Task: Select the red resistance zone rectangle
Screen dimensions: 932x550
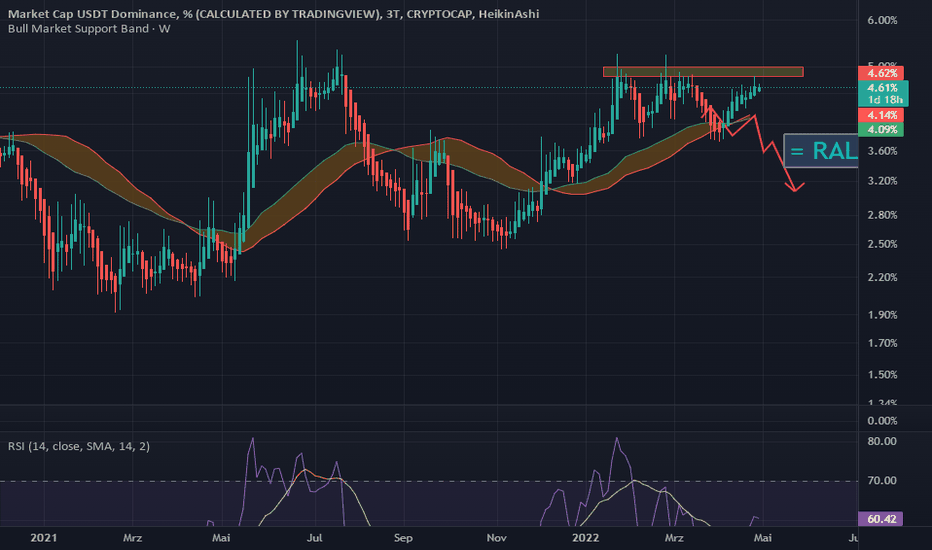Action: (x=703, y=71)
